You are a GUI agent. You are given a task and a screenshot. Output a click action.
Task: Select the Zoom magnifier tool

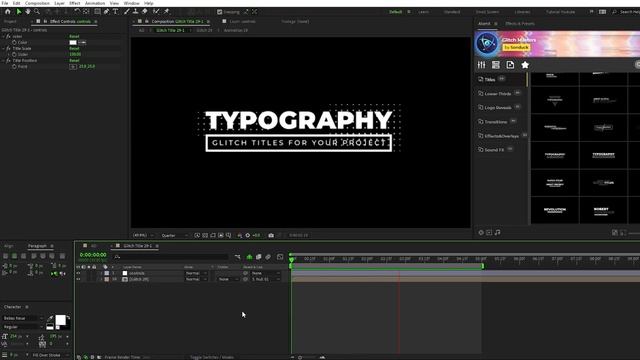pyautogui.click(x=37, y=12)
